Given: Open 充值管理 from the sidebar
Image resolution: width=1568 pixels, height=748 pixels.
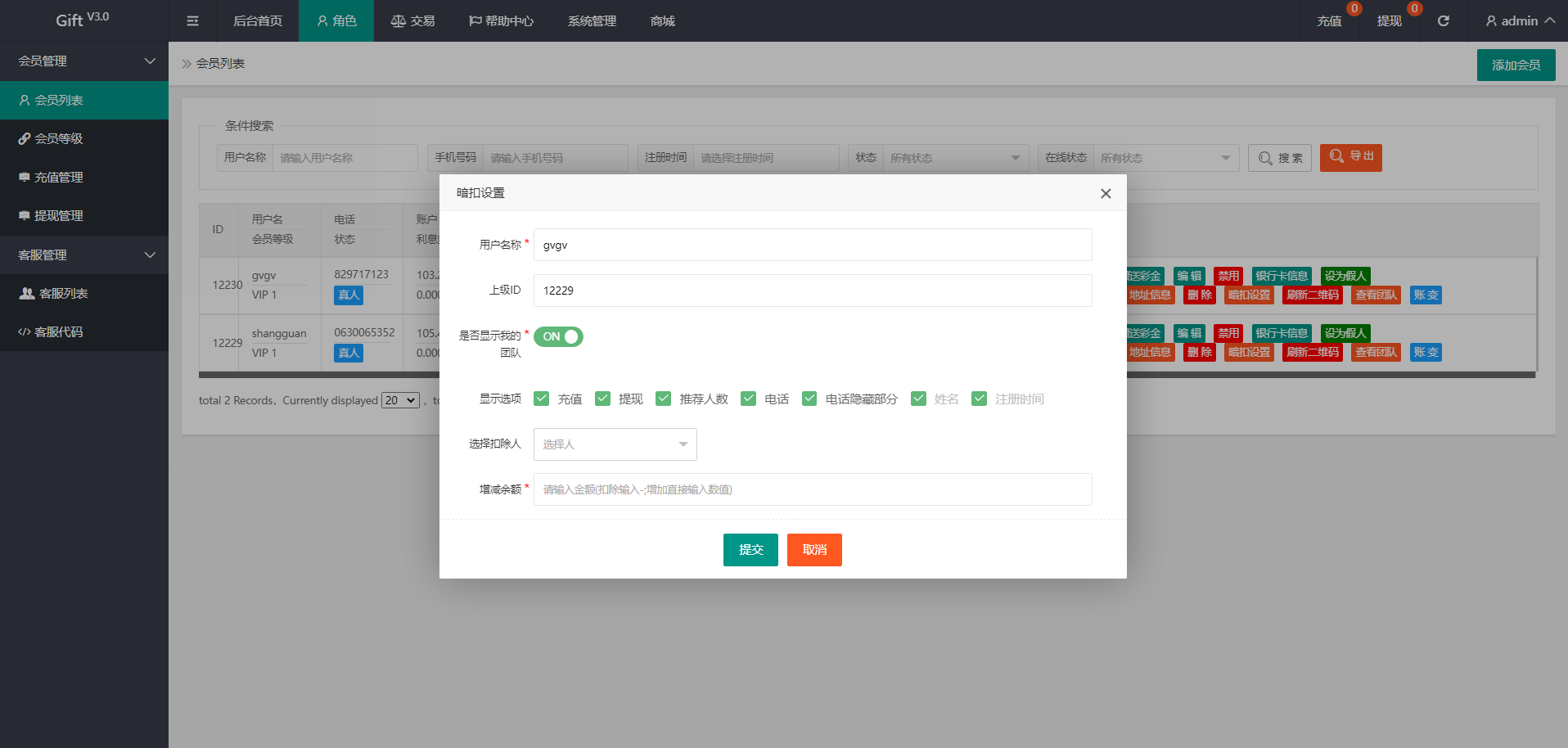Looking at the screenshot, I should click(x=58, y=178).
